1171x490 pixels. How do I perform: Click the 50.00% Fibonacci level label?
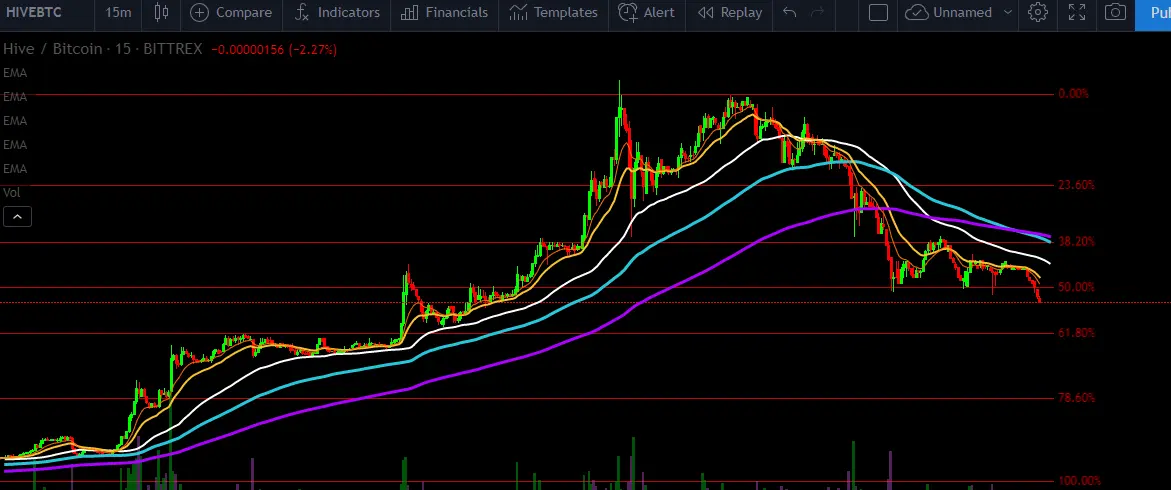tap(1076, 287)
